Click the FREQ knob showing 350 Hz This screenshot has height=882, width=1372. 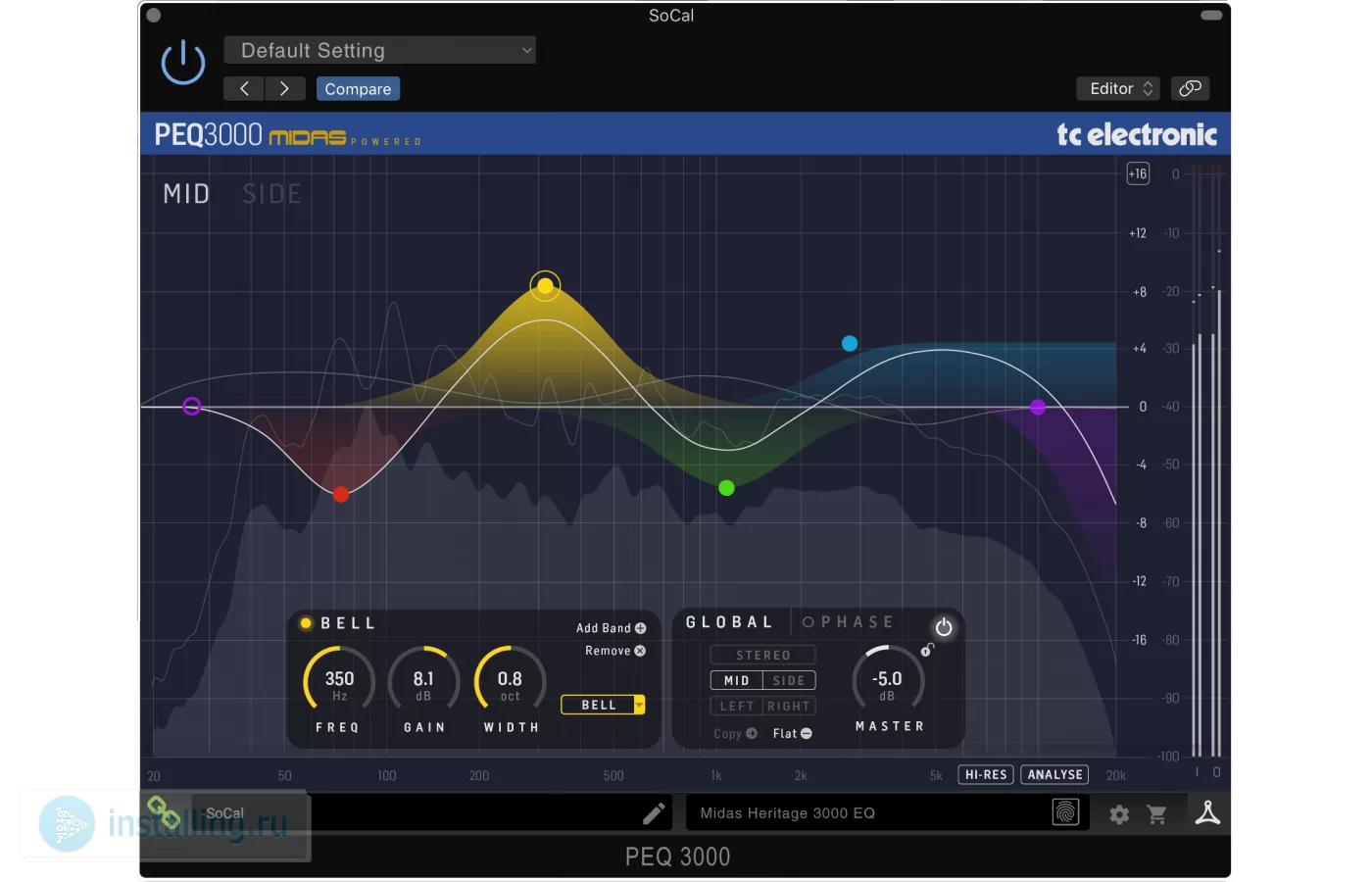pos(339,678)
